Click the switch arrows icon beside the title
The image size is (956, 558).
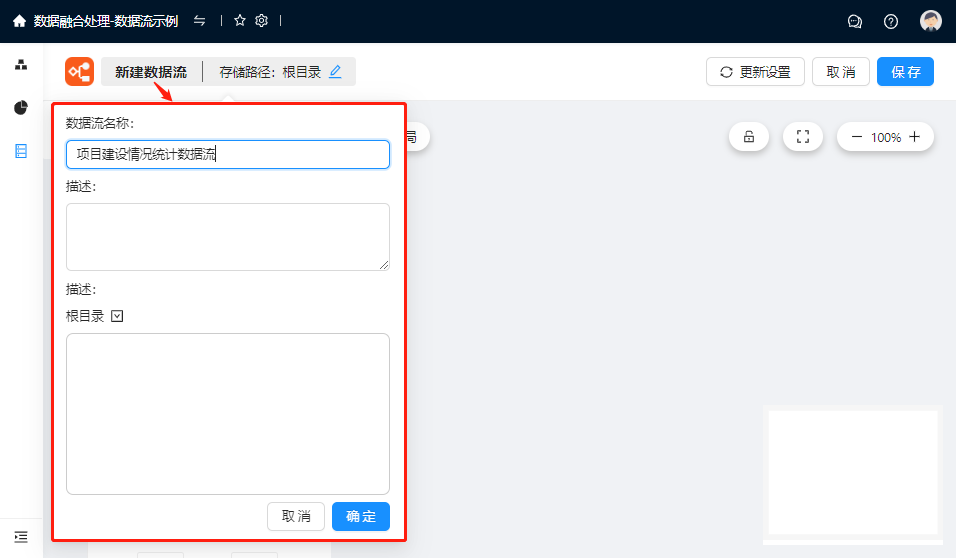pos(200,21)
